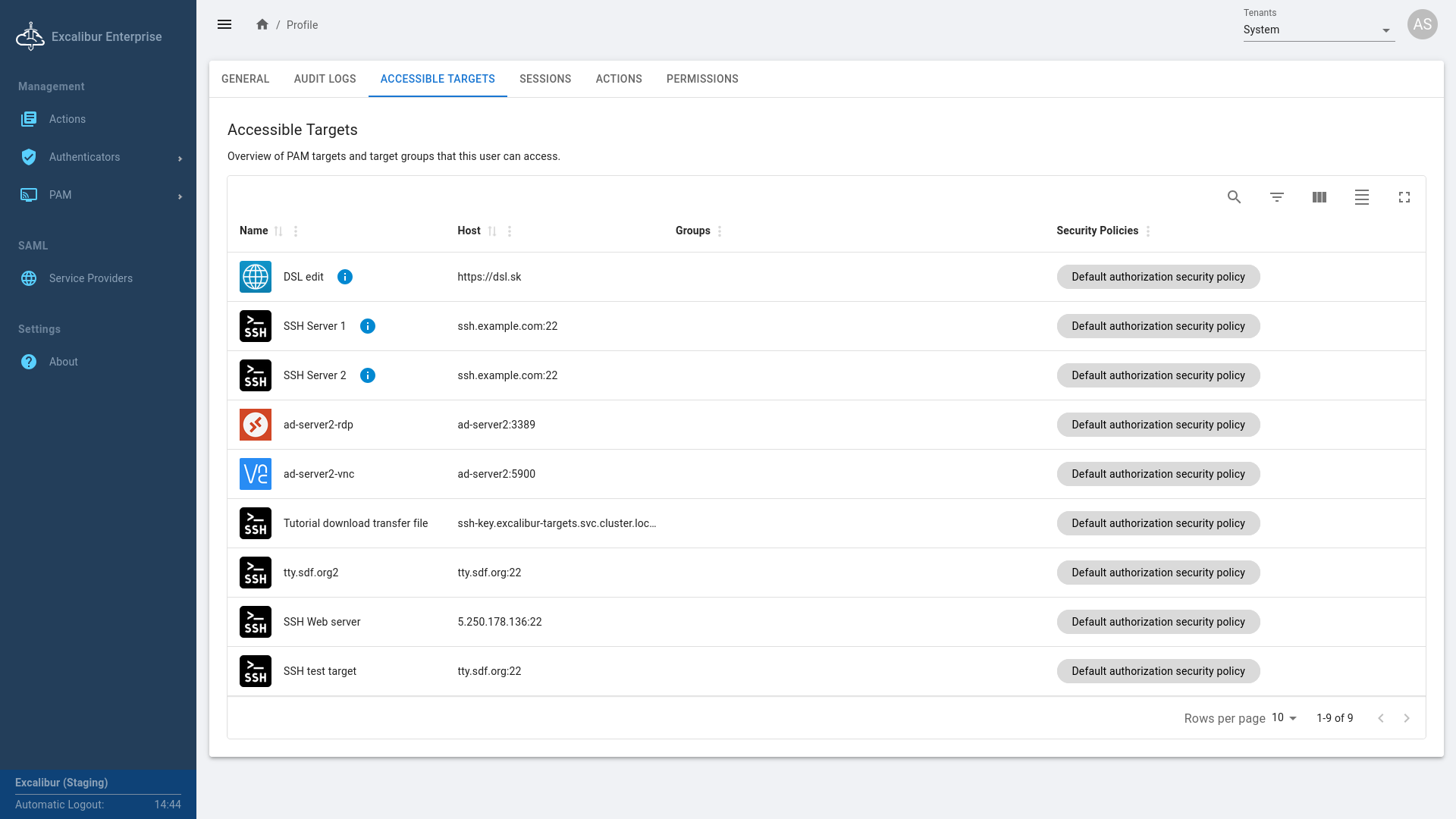
Task: Click the AS user avatar button
Action: (x=1422, y=24)
